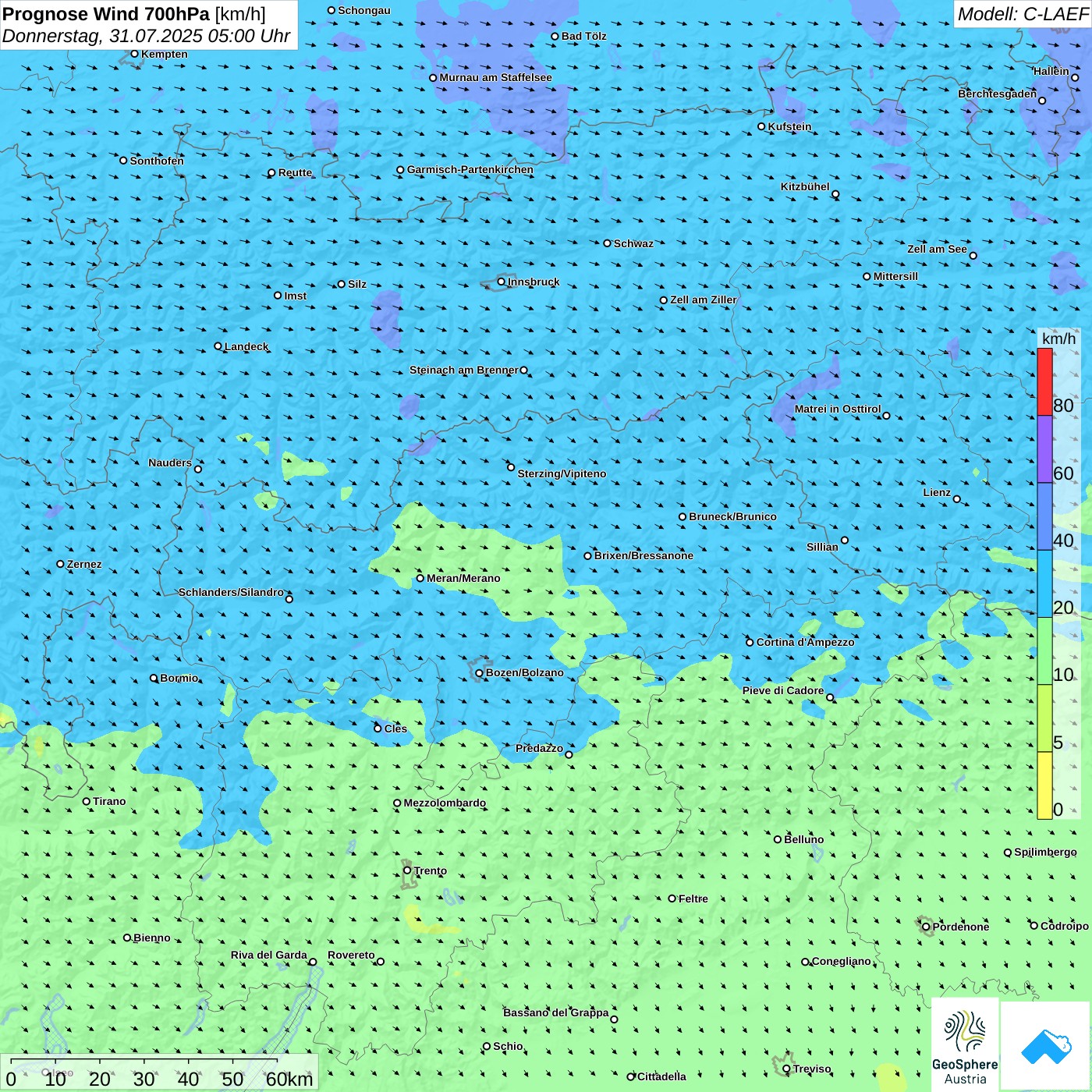Click the Zernez city label
The image size is (1092, 1092).
84,564
